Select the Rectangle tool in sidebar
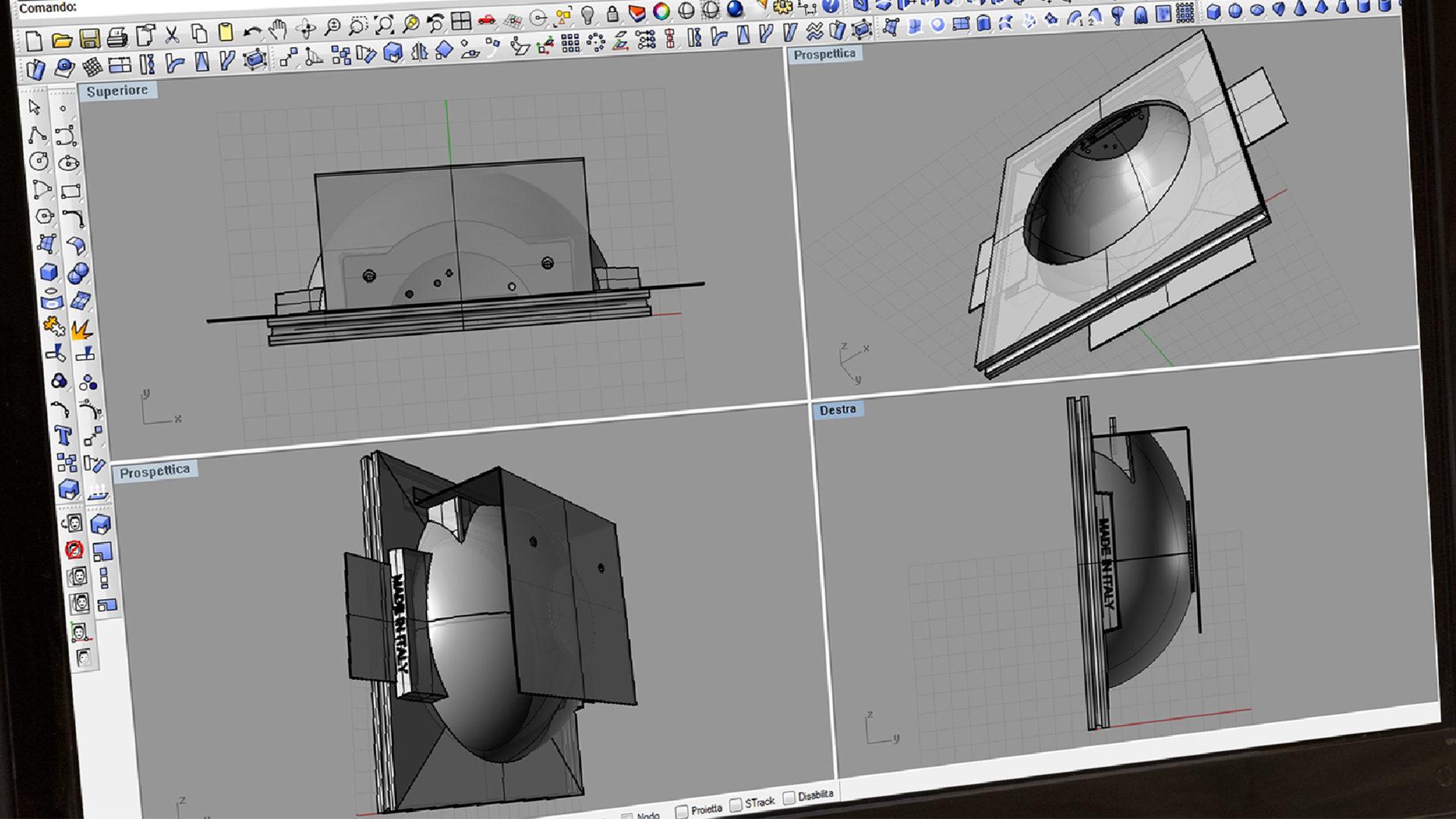1456x819 pixels. [x=71, y=191]
